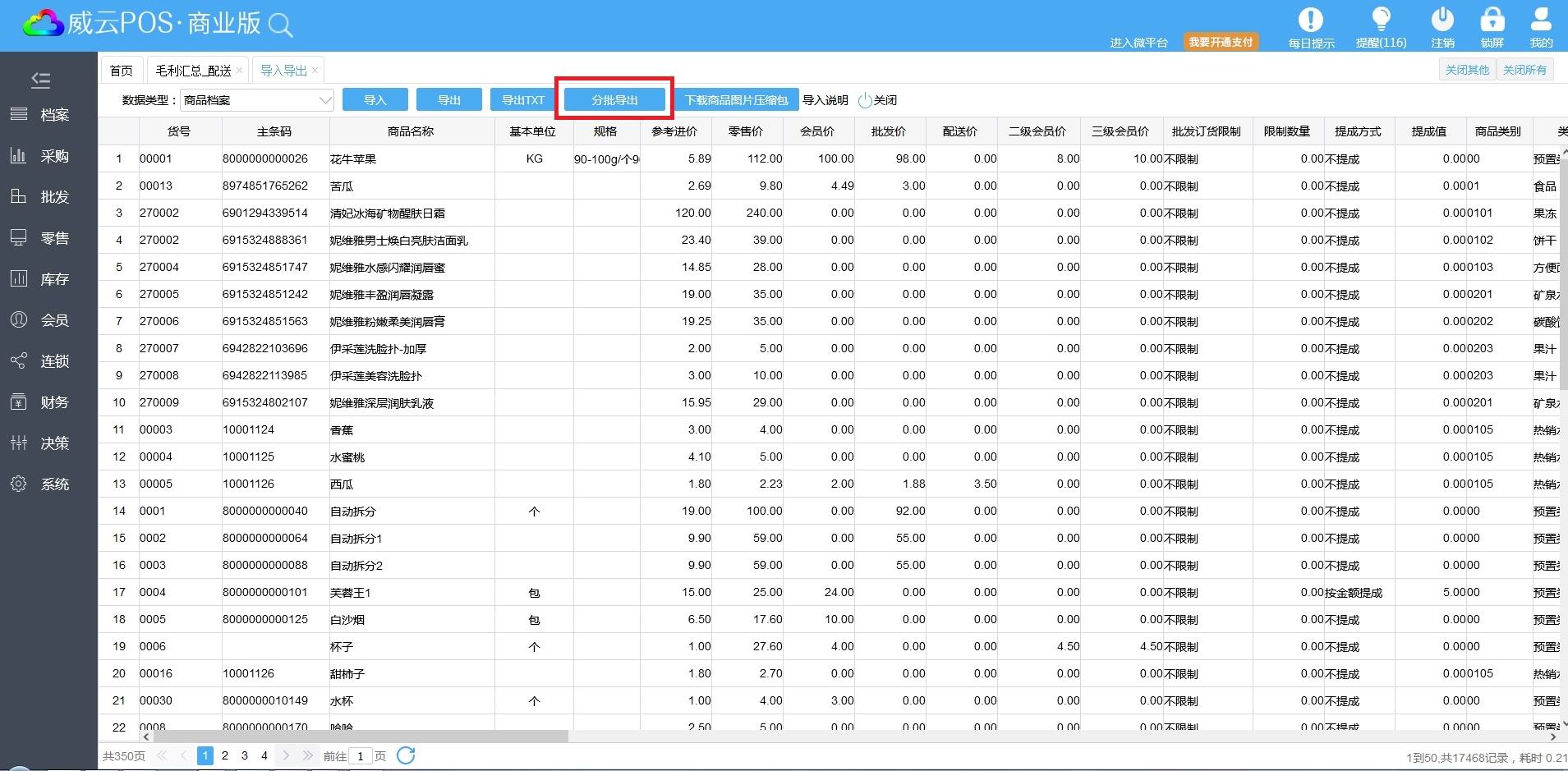The width and height of the screenshot is (1568, 771).
Task: Click the 我要开通支付 link
Action: (x=1221, y=42)
